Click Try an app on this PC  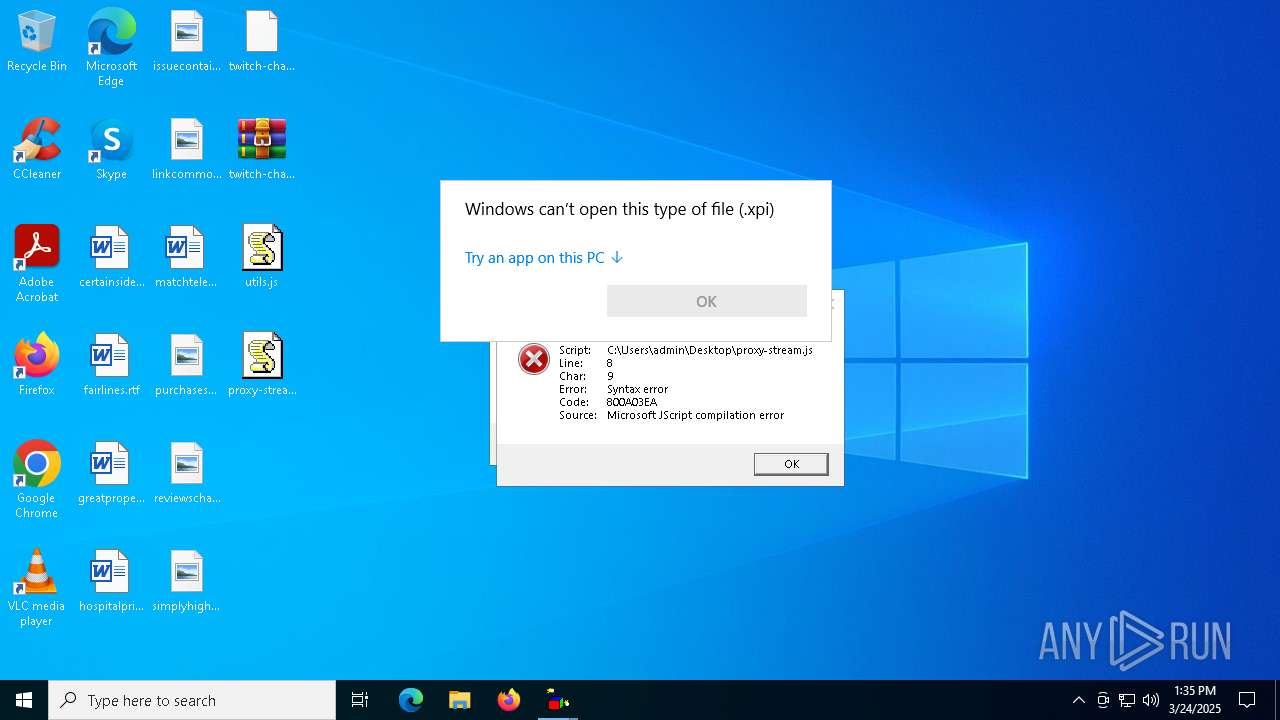pos(543,258)
